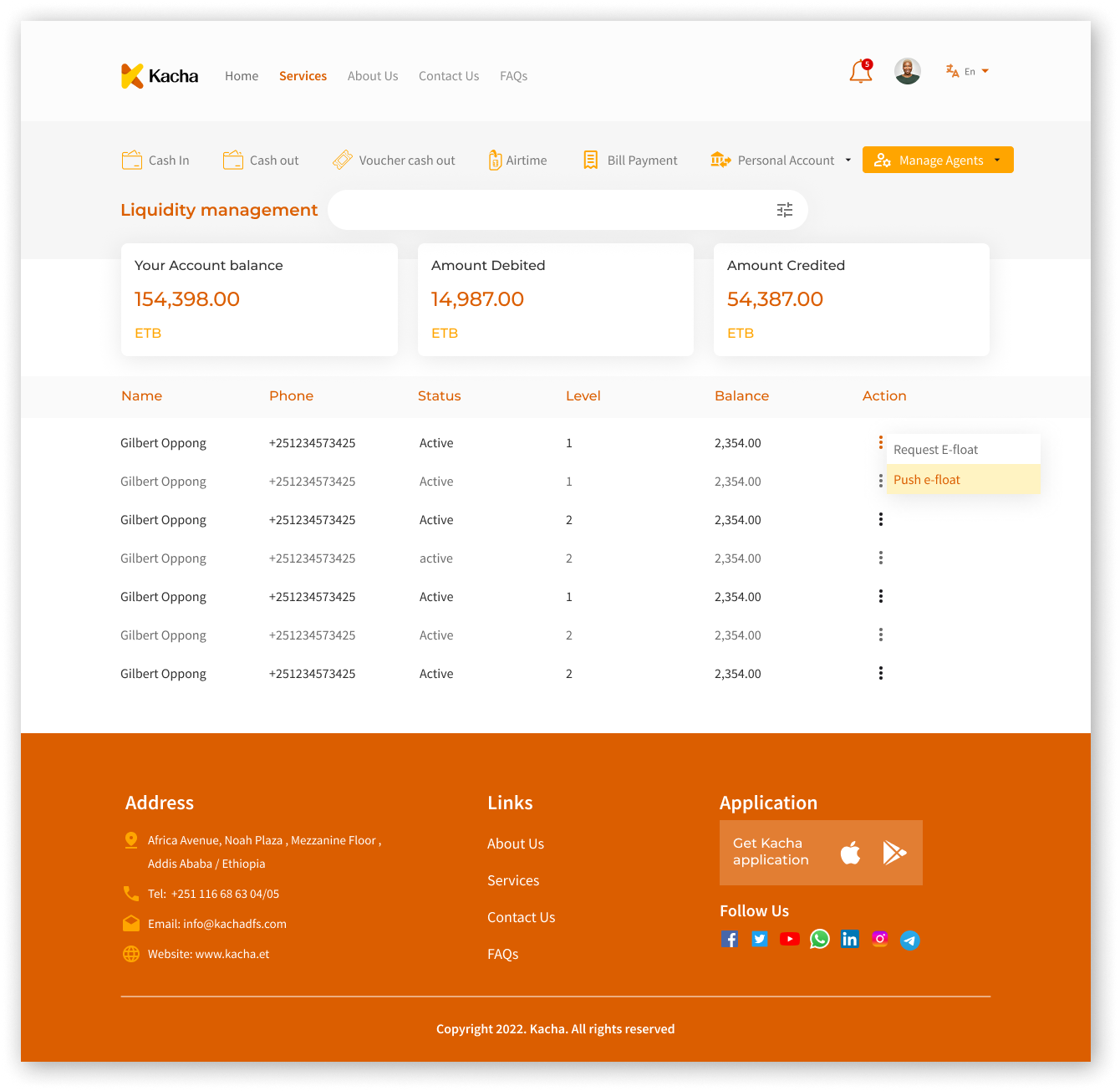1120x1091 pixels.
Task: Visit the Facebook page icon
Action: click(x=730, y=940)
